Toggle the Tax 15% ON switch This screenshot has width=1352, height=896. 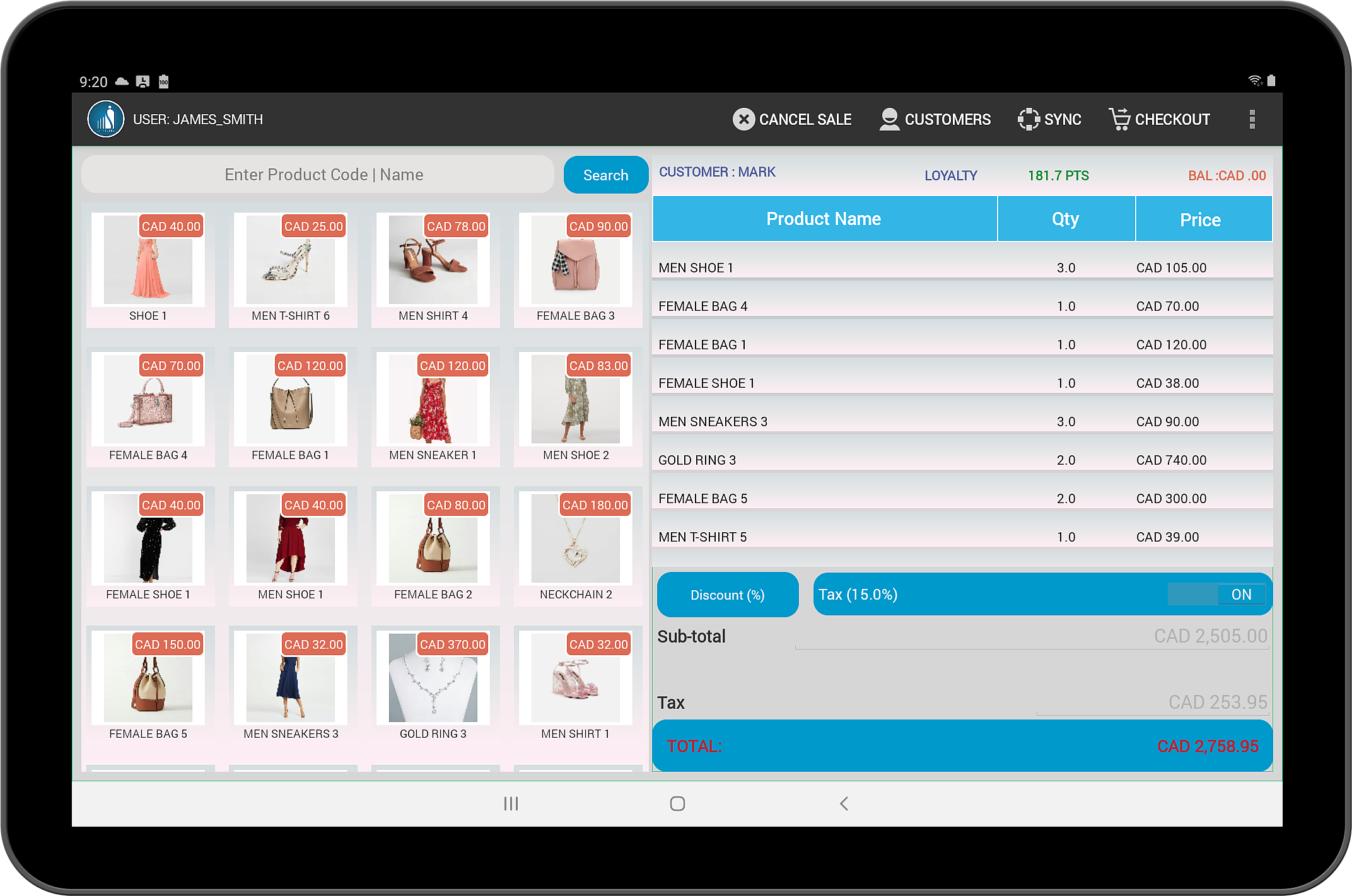[1217, 595]
